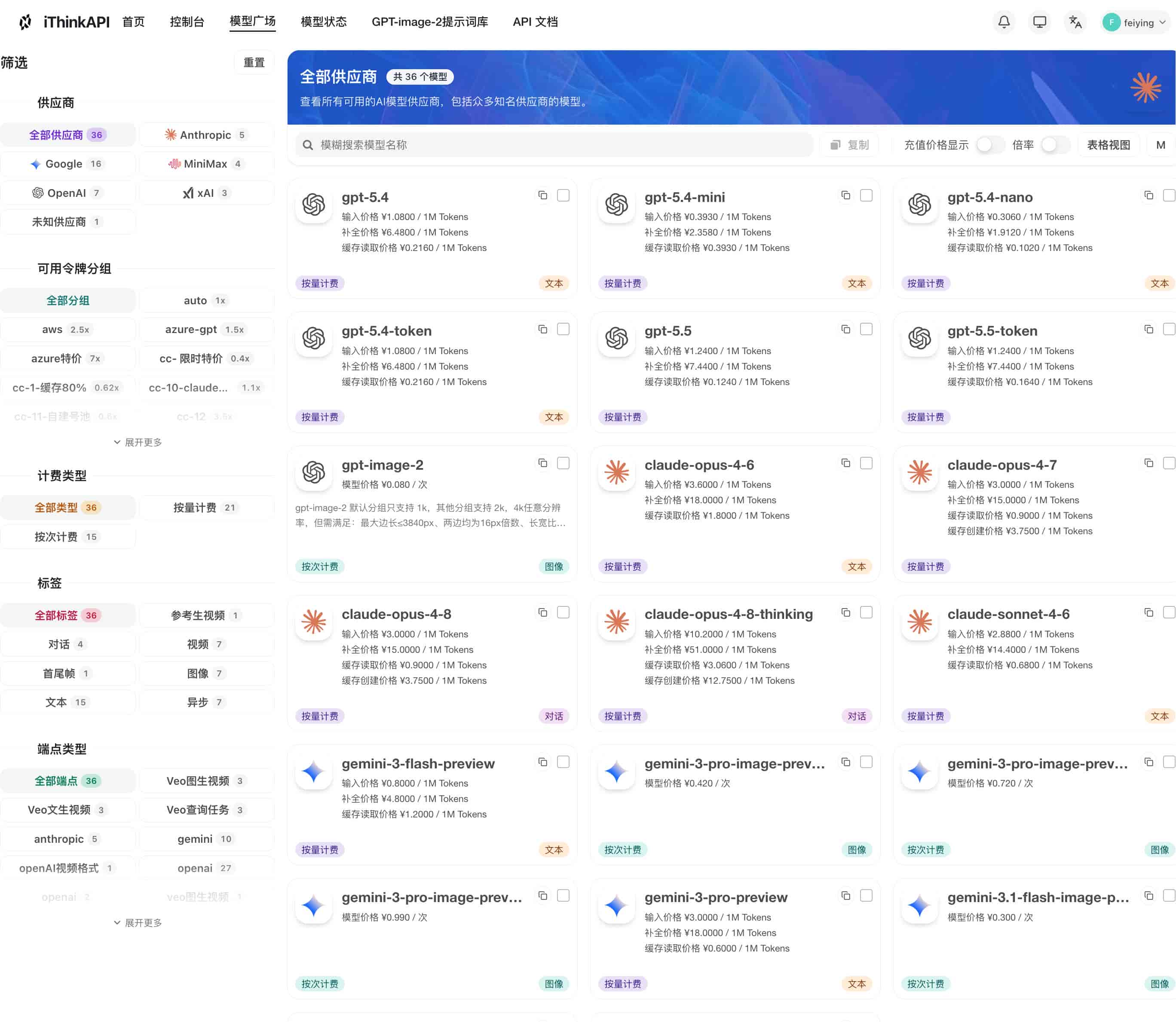Select the Veo图生视频 endpoint filter

click(206, 781)
